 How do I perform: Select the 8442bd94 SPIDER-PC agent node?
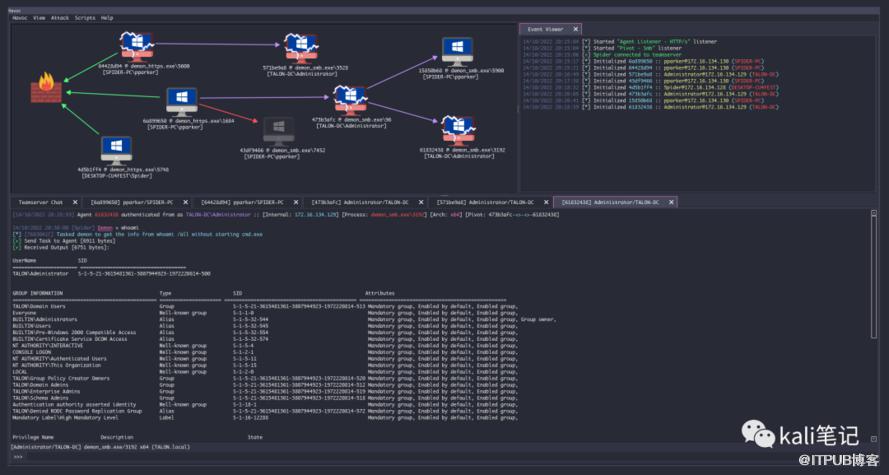click(x=134, y=45)
